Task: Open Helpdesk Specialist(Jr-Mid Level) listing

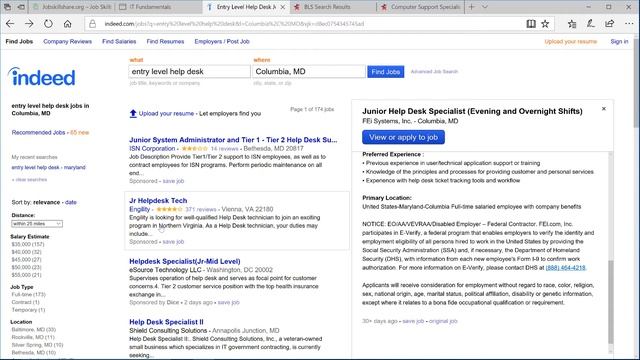Action: tap(184, 262)
